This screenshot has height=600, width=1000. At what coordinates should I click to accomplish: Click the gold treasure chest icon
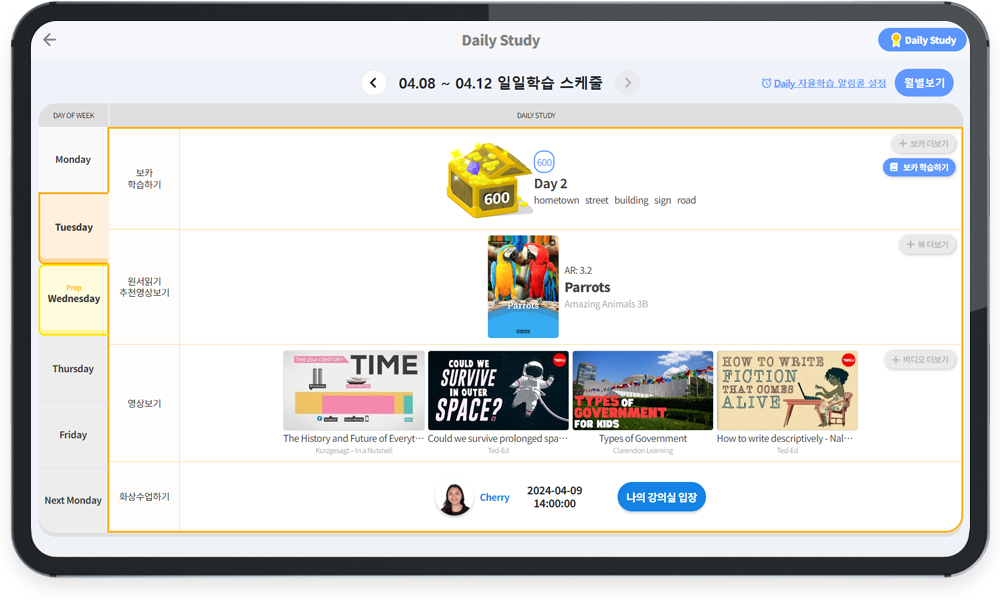point(486,181)
